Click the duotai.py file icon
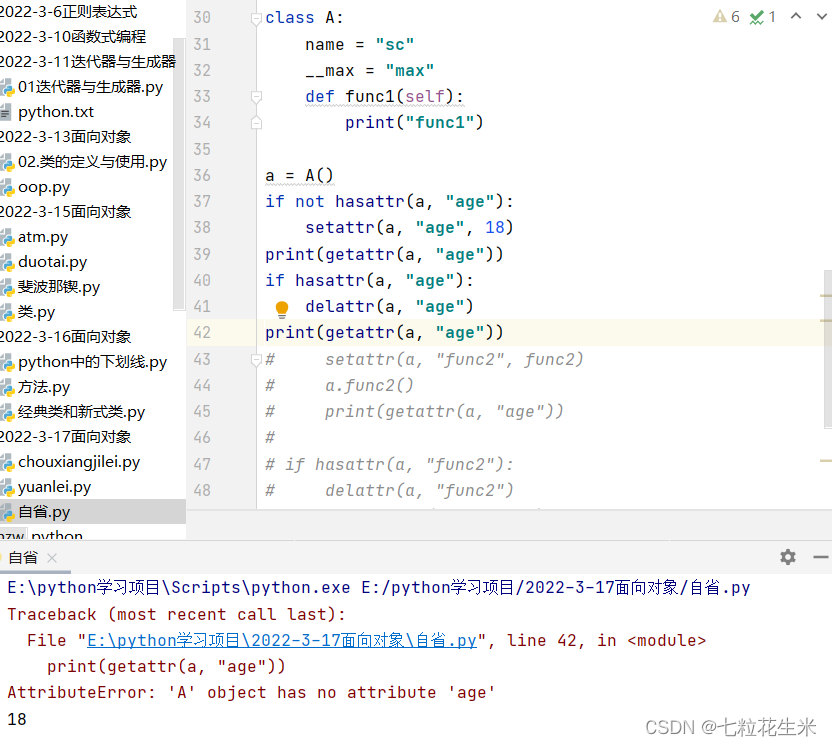This screenshot has width=832, height=746. [10, 262]
